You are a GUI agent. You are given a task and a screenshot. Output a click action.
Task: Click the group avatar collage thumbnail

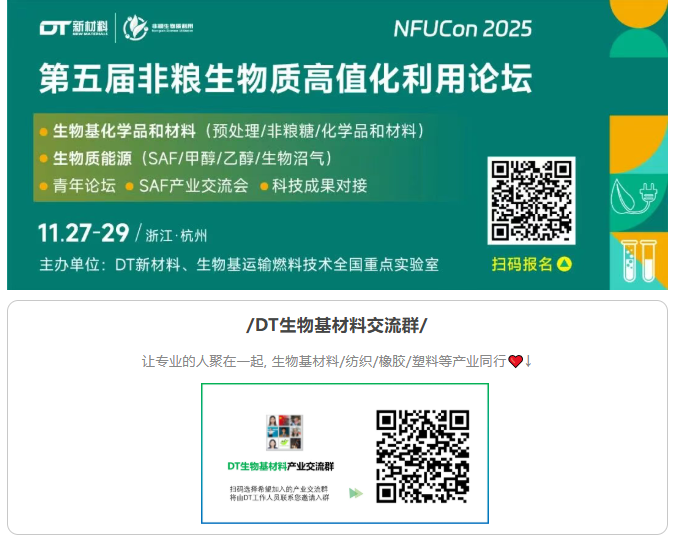tap(284, 432)
